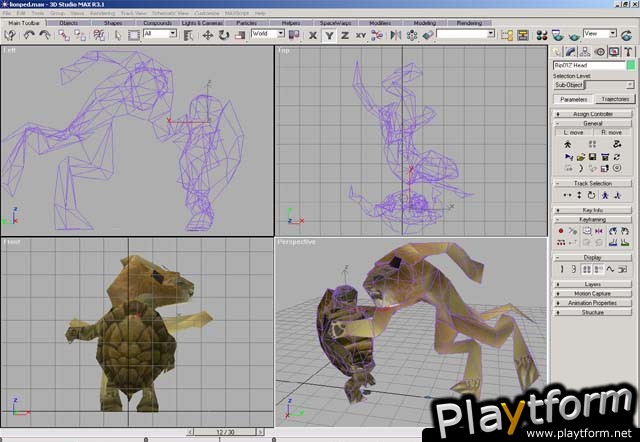Click the Mirror Selected Objects icon

tap(396, 36)
